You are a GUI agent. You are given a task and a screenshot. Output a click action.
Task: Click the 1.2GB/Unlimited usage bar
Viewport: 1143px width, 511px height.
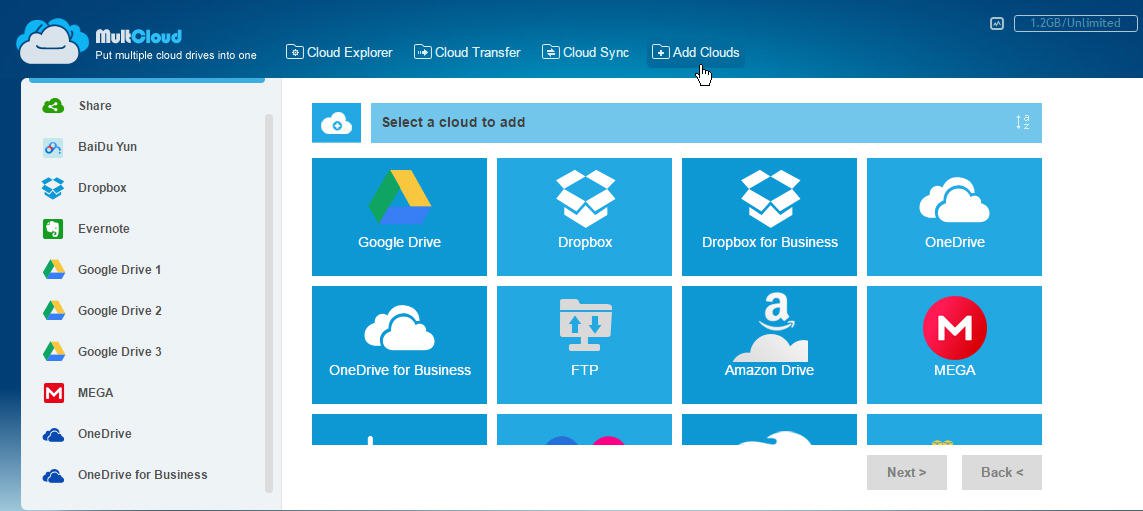(x=1075, y=23)
